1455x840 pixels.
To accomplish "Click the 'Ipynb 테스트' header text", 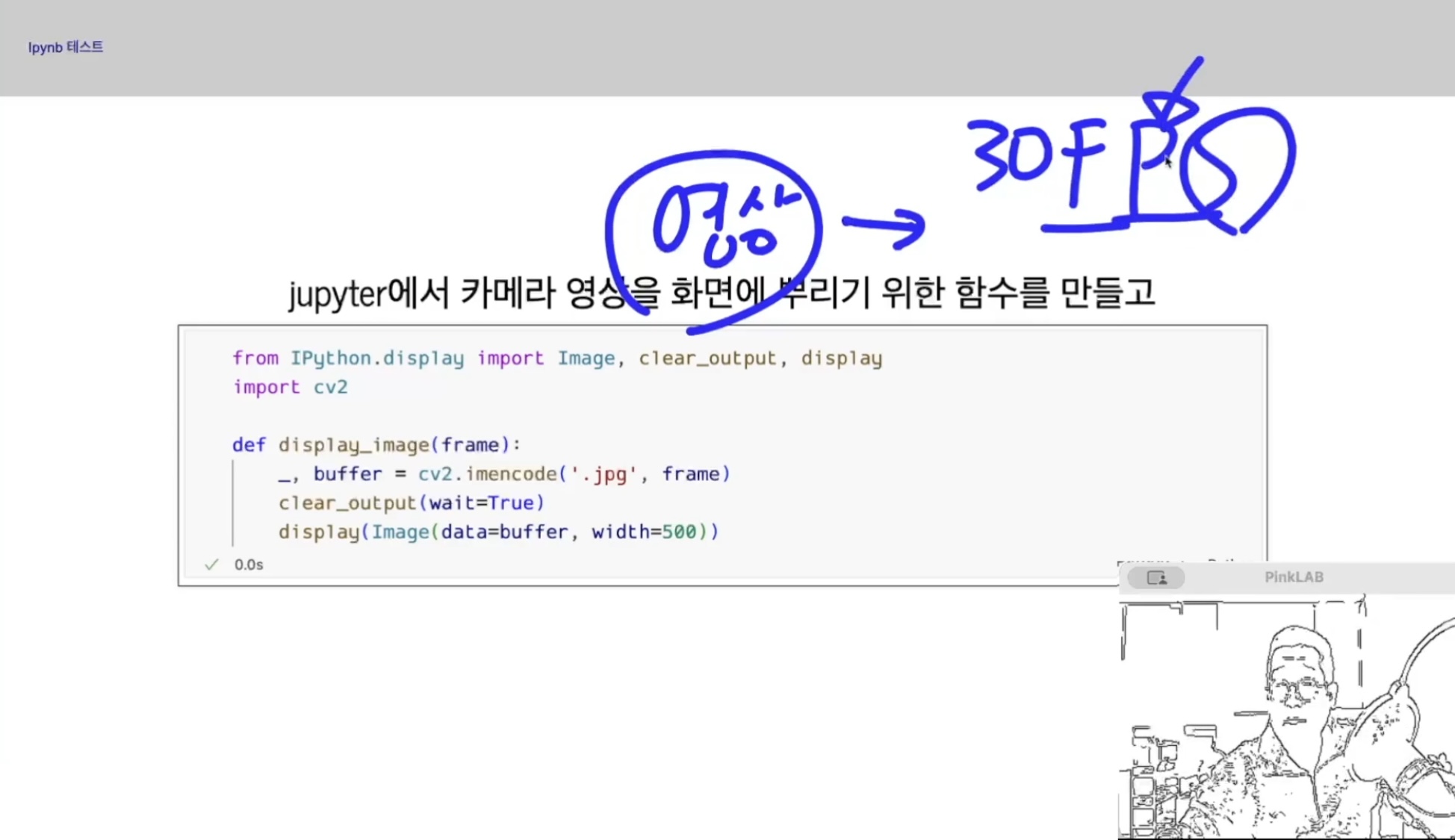I will (66, 47).
